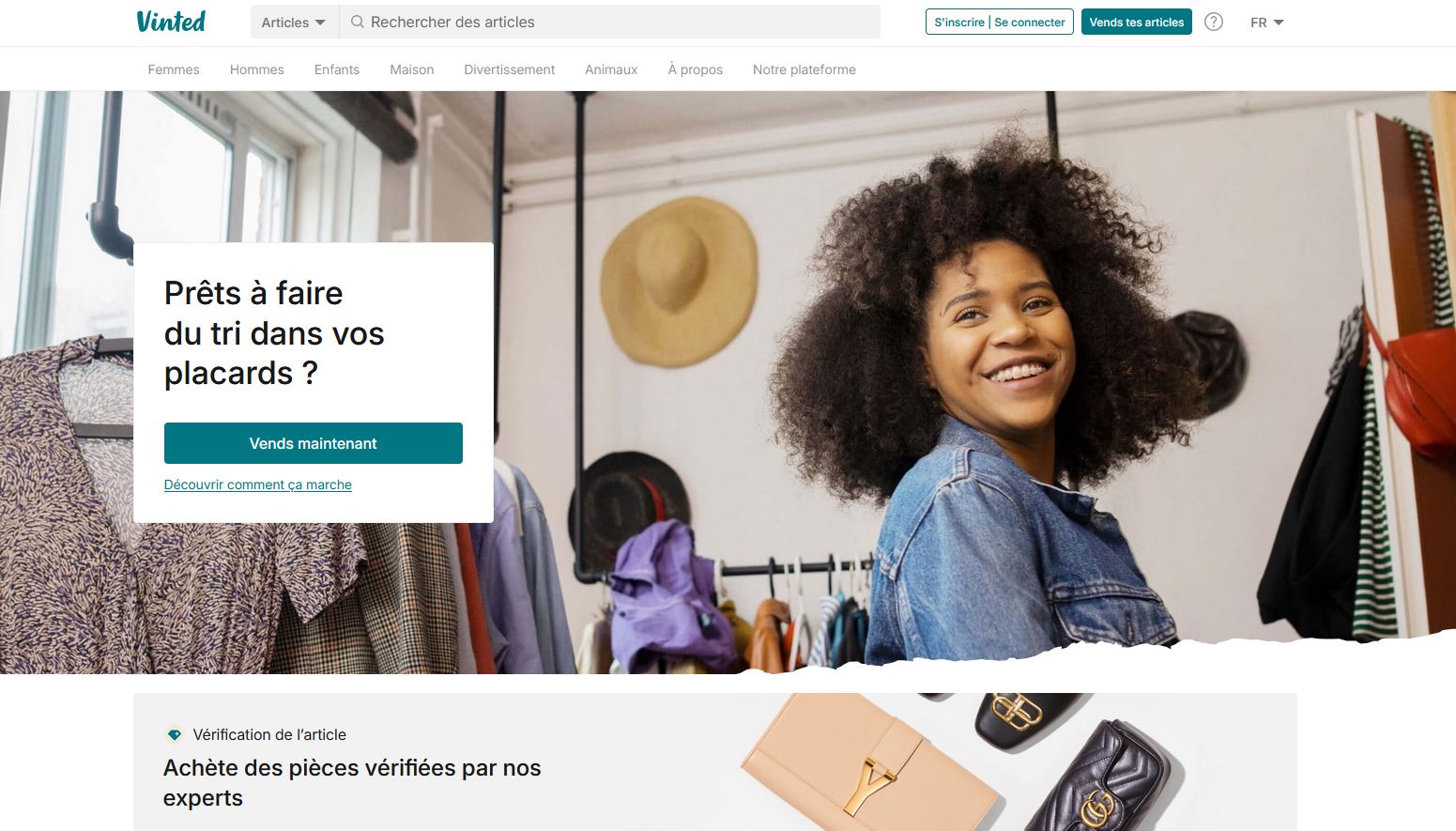Viewport: 1456px width, 831px height.
Task: Follow the Découvrir comment ça marche link
Action: pos(258,485)
